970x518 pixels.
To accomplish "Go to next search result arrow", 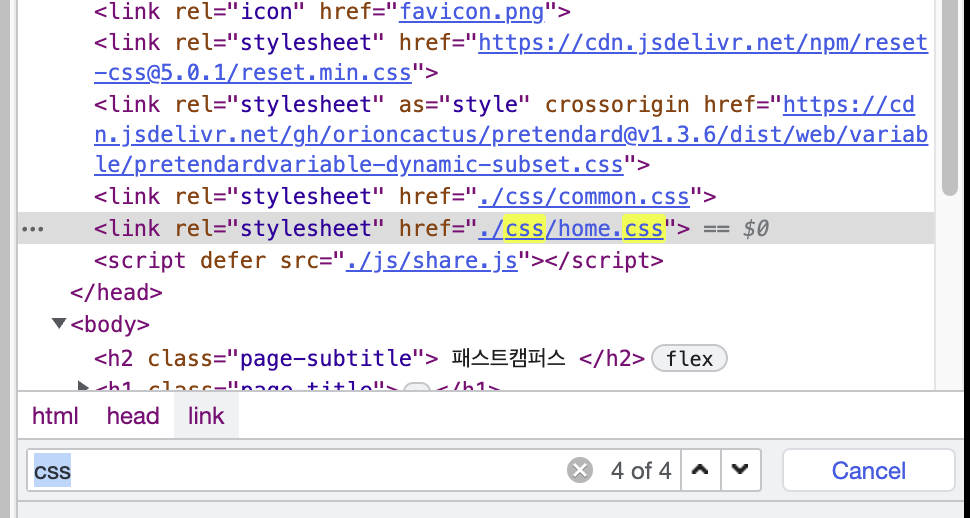I will 740,470.
